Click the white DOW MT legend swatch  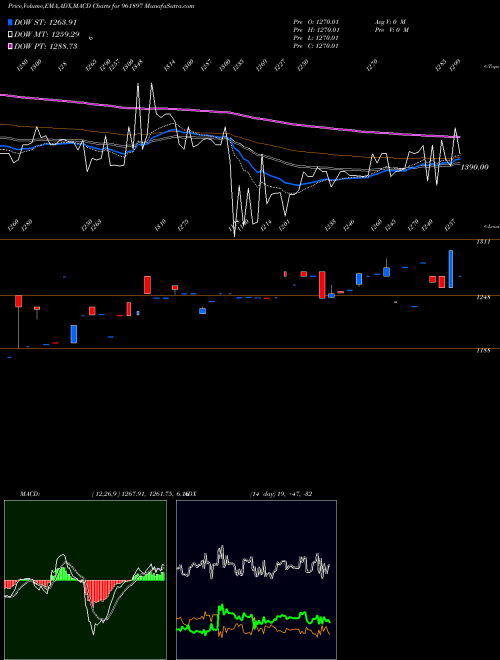(11, 35)
